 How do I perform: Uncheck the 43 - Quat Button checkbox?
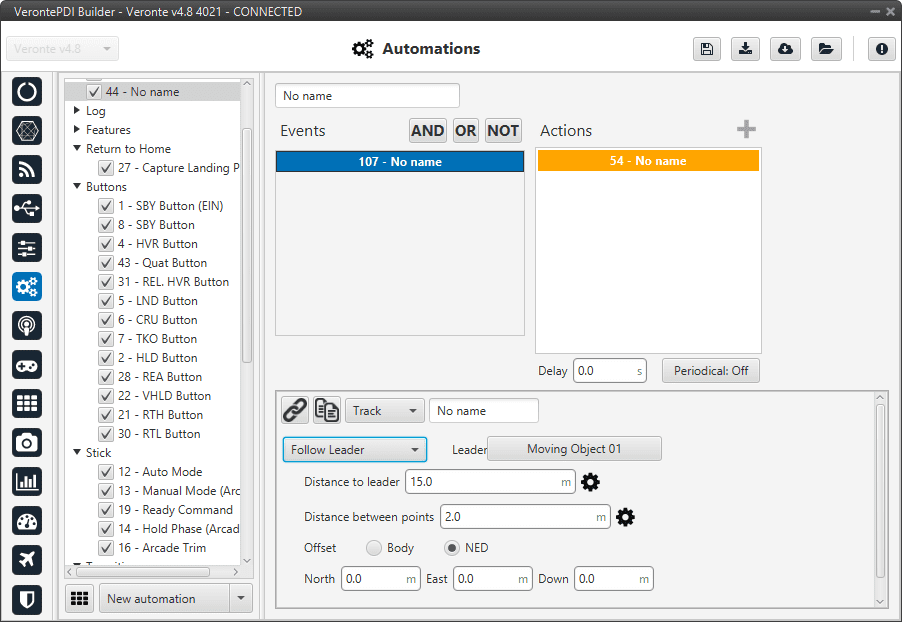(x=105, y=263)
